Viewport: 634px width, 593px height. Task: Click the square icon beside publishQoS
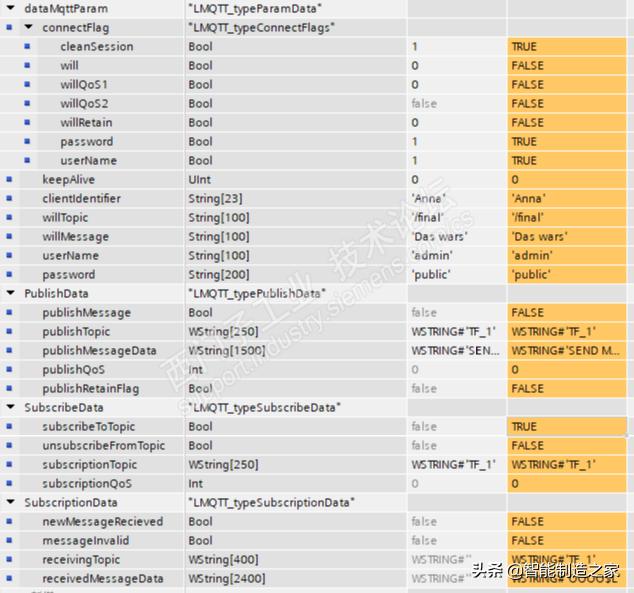click(9, 369)
